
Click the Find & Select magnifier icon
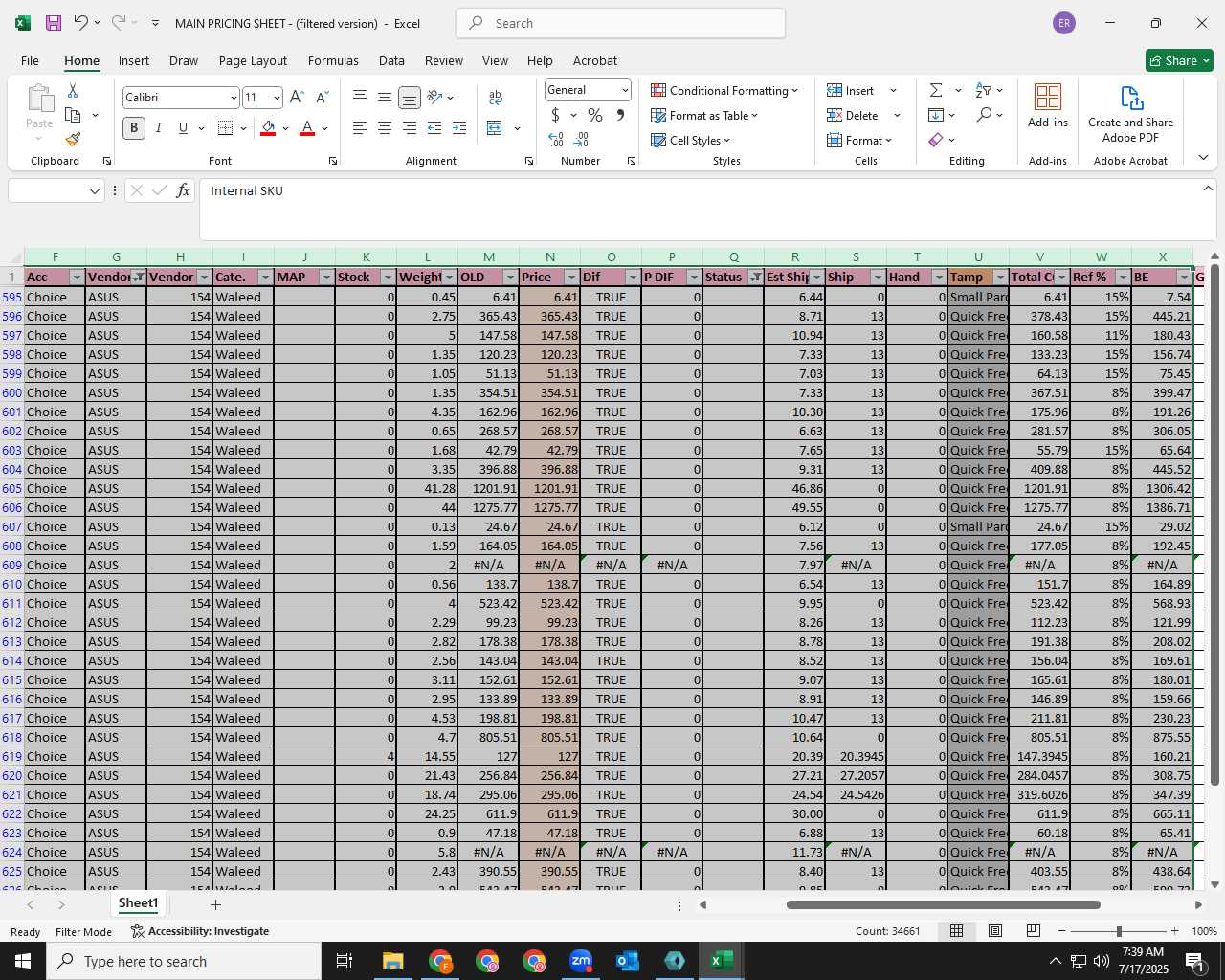click(984, 115)
